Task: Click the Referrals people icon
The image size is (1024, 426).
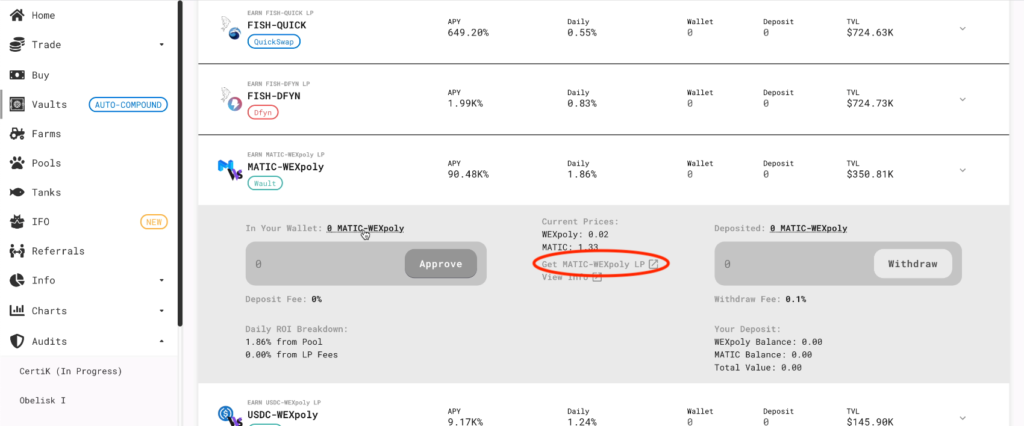Action: coord(17,251)
